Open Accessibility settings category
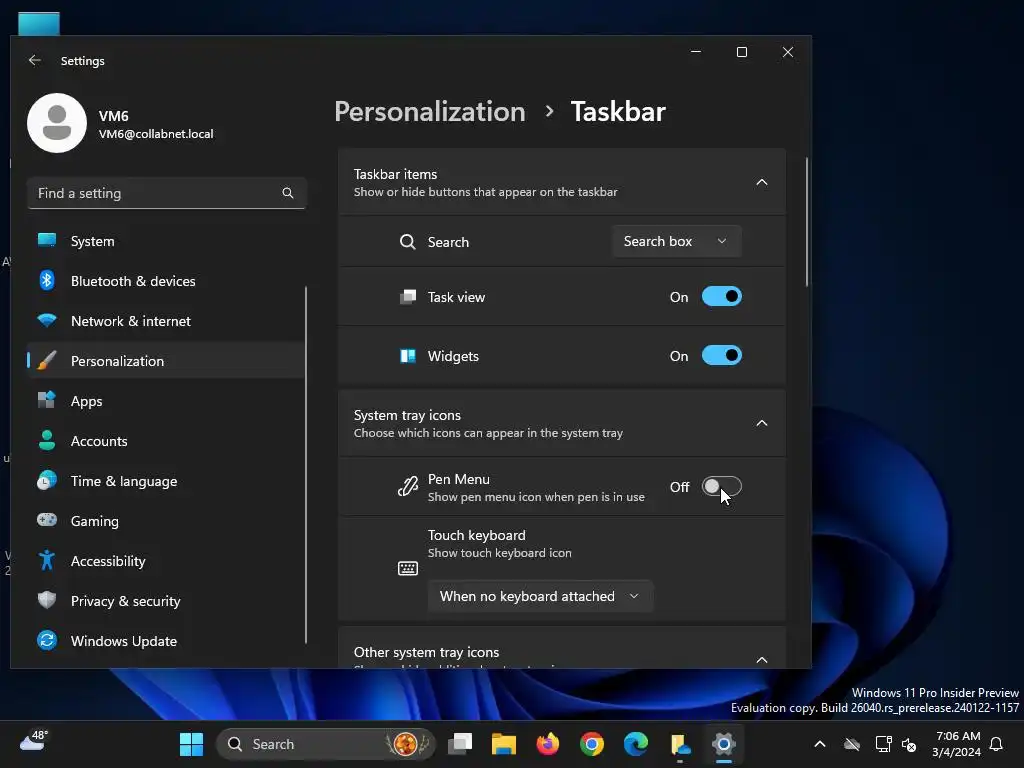 166,561
